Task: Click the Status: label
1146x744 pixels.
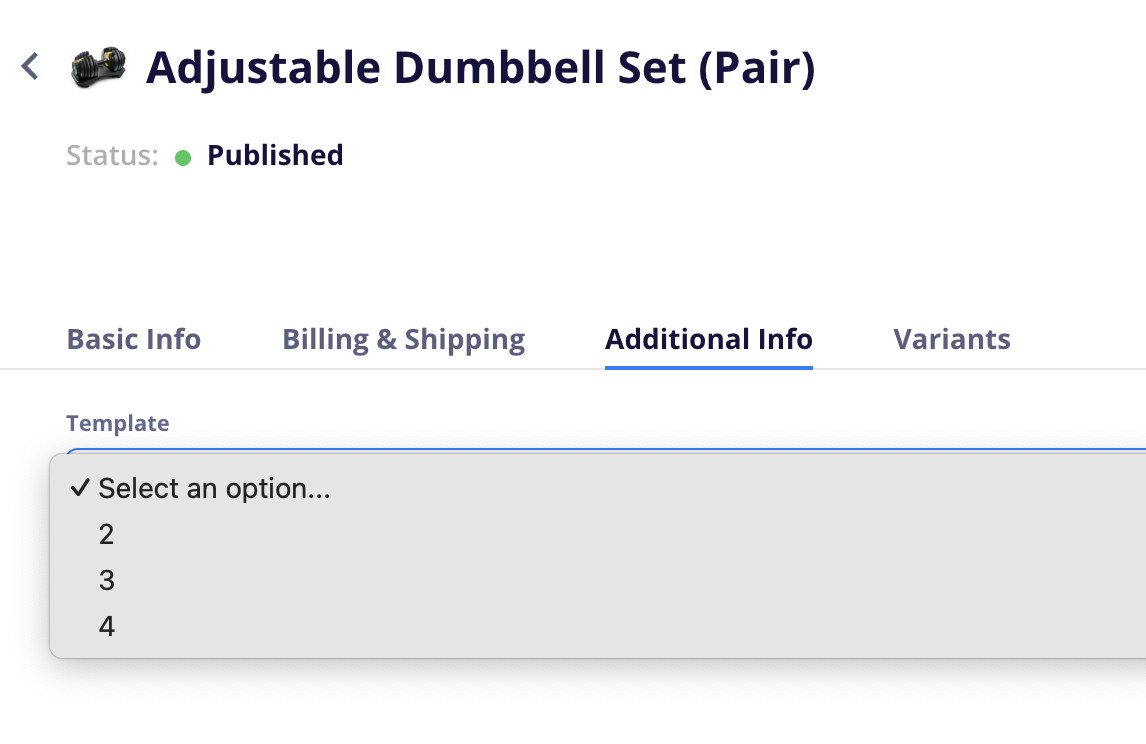Action: click(112, 155)
